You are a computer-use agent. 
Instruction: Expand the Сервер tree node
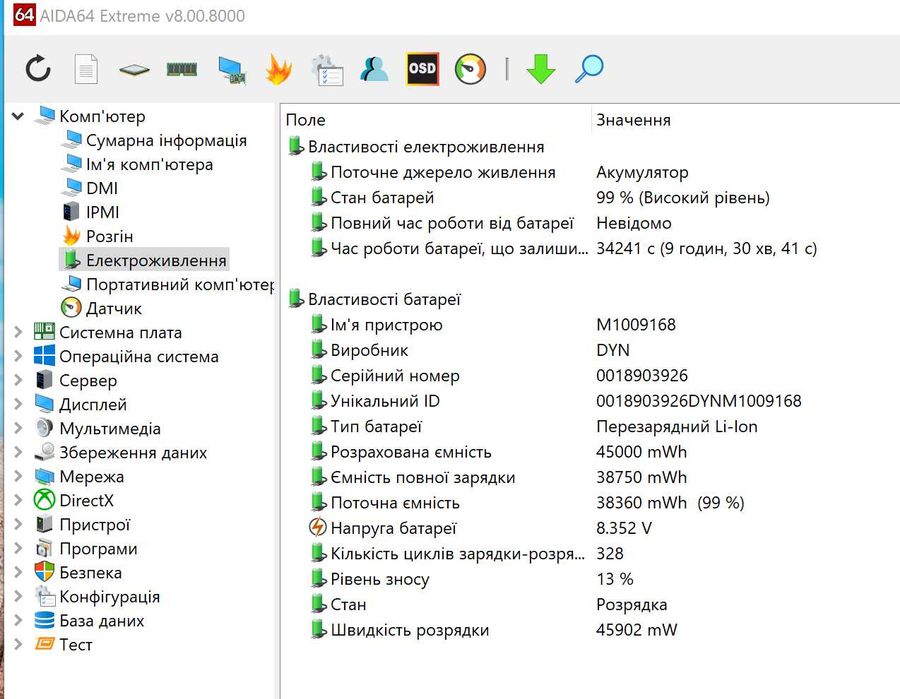[18, 380]
